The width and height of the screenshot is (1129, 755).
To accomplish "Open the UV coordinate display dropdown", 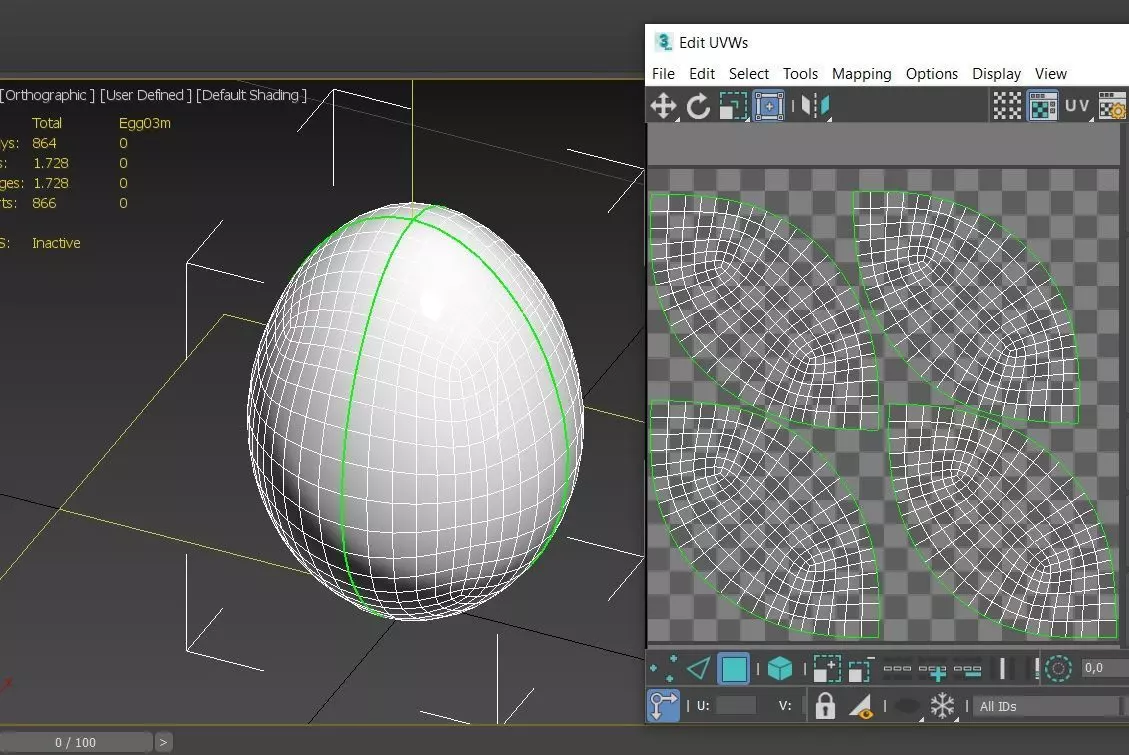I will coord(1078,107).
